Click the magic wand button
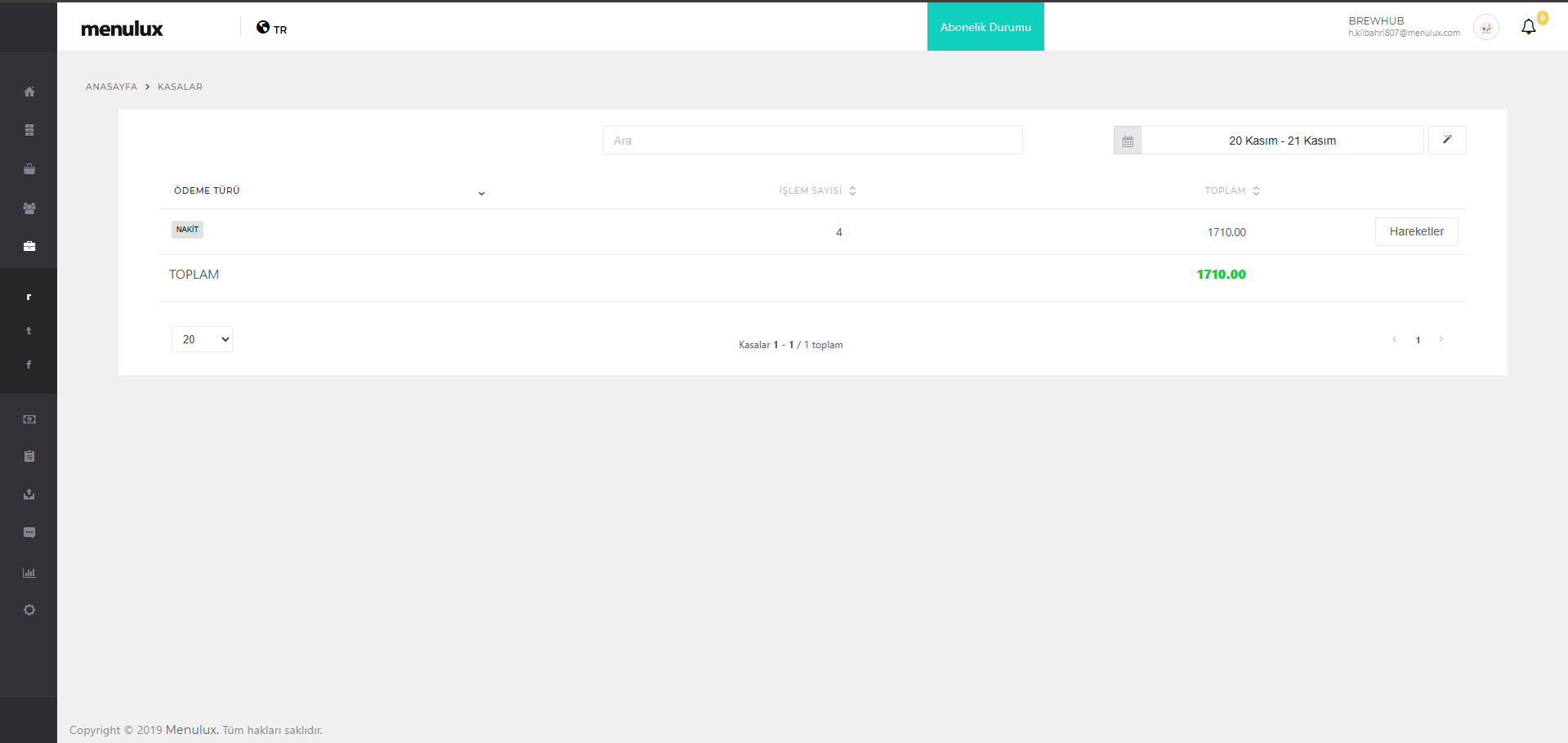Viewport: 1568px width, 743px height. coord(1447,140)
